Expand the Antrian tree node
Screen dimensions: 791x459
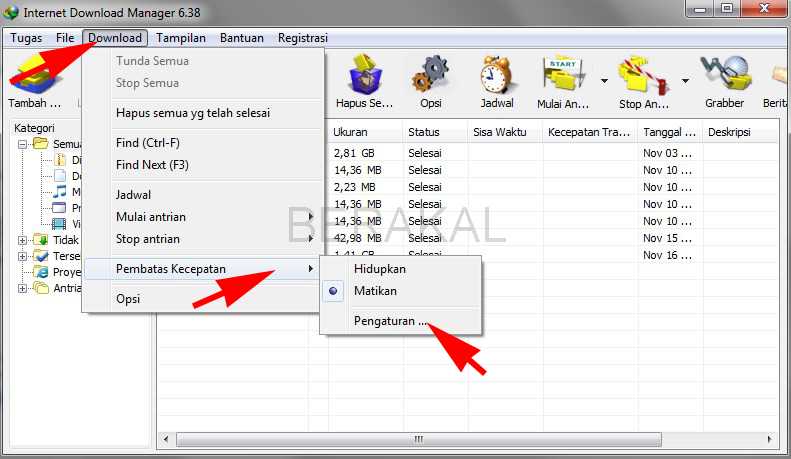click(x=22, y=289)
